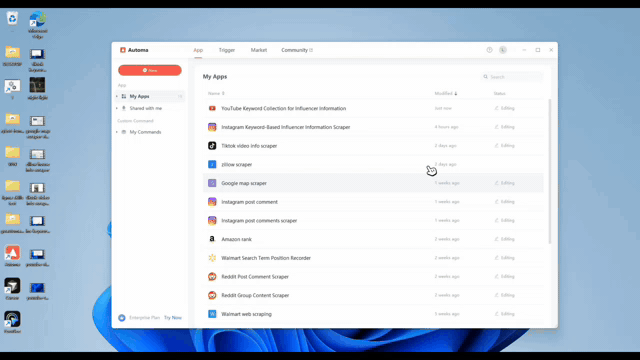The width and height of the screenshot is (640, 360).
Task: Open Reddit Post Comment Scraper
Action: (x=255, y=277)
